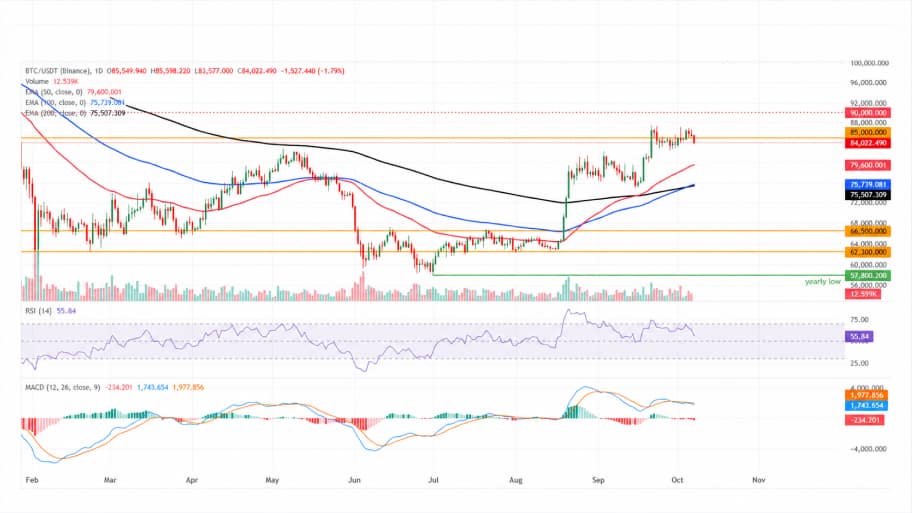Click the 25.00 RSI axis label
The width and height of the screenshot is (912, 513).
859,364
